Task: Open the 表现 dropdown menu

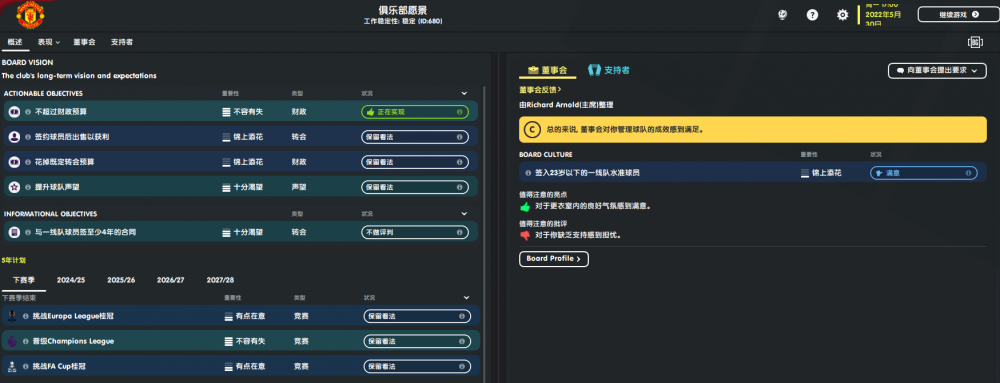Action: [48, 42]
